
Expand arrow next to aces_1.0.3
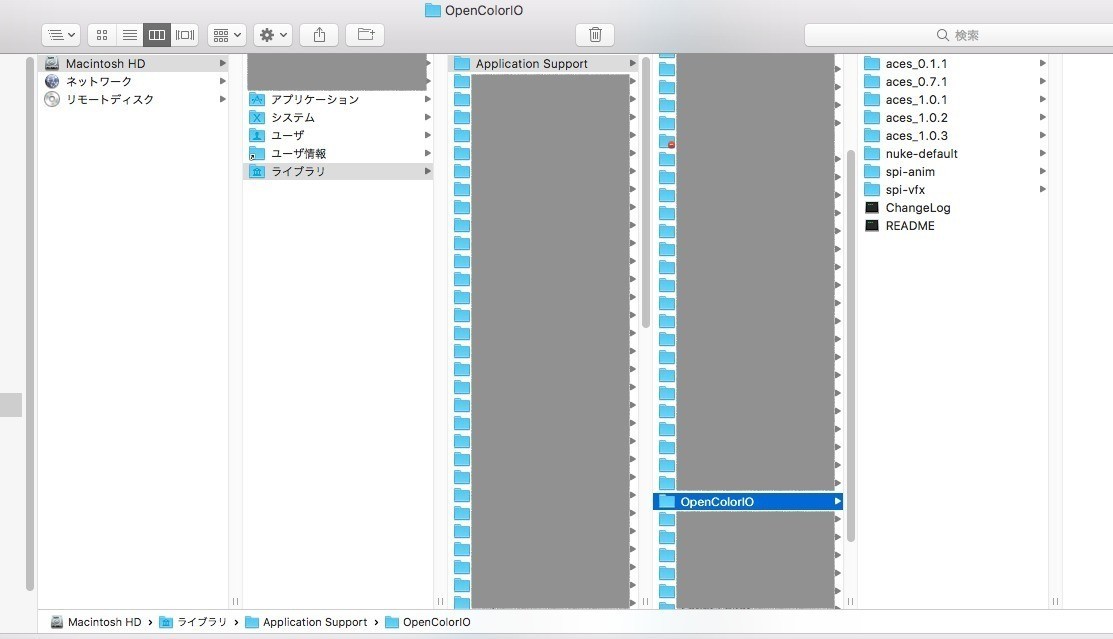point(1042,135)
